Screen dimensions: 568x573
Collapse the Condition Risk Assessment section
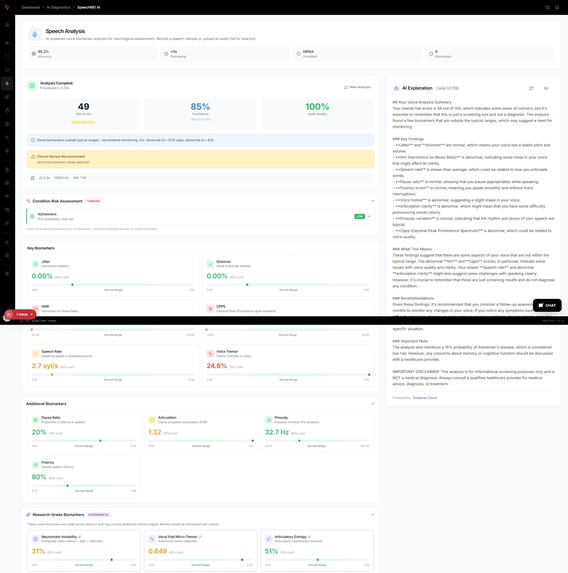coord(372,201)
